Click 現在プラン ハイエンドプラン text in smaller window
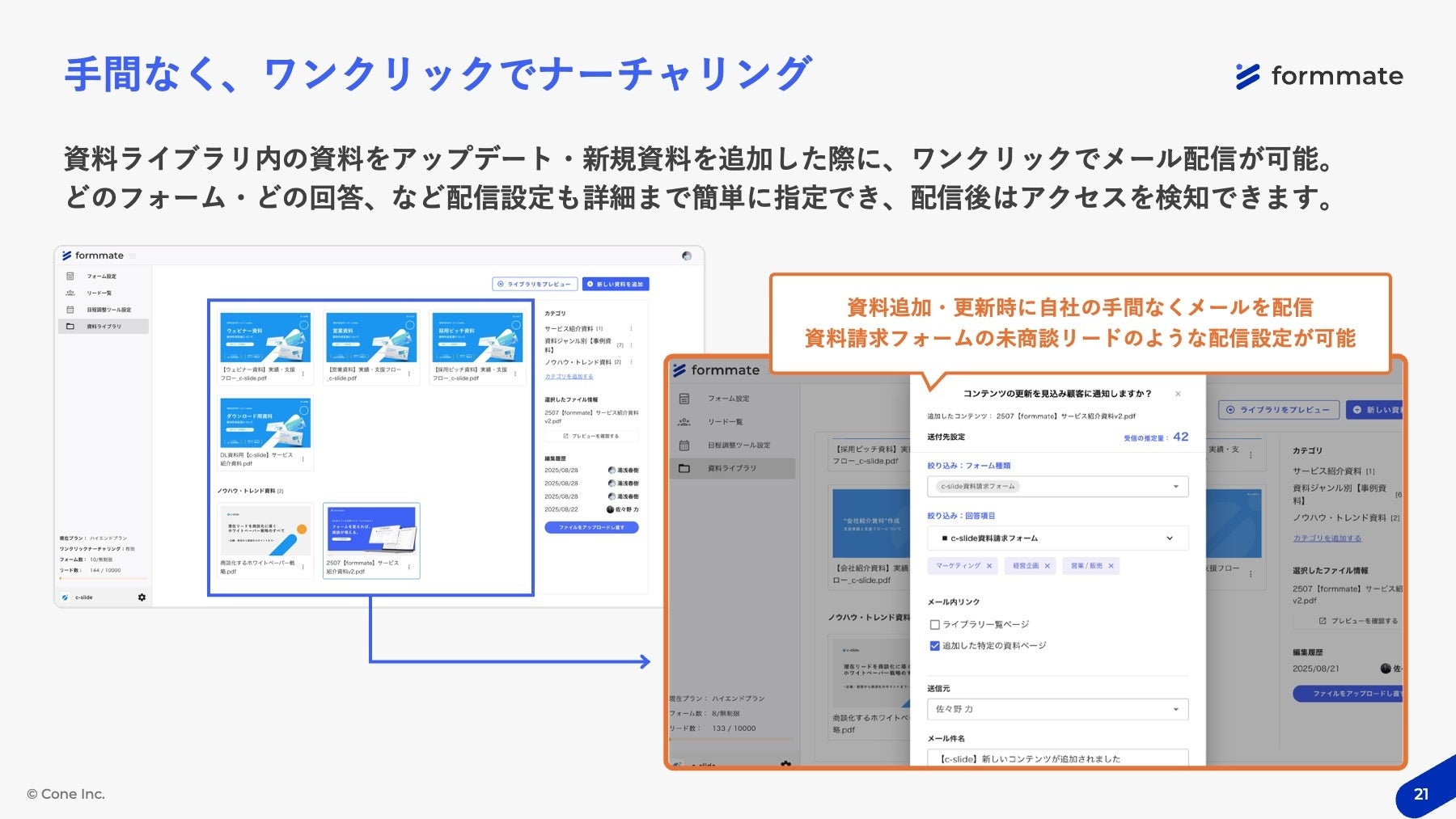The width and height of the screenshot is (1456, 819). [x=93, y=538]
